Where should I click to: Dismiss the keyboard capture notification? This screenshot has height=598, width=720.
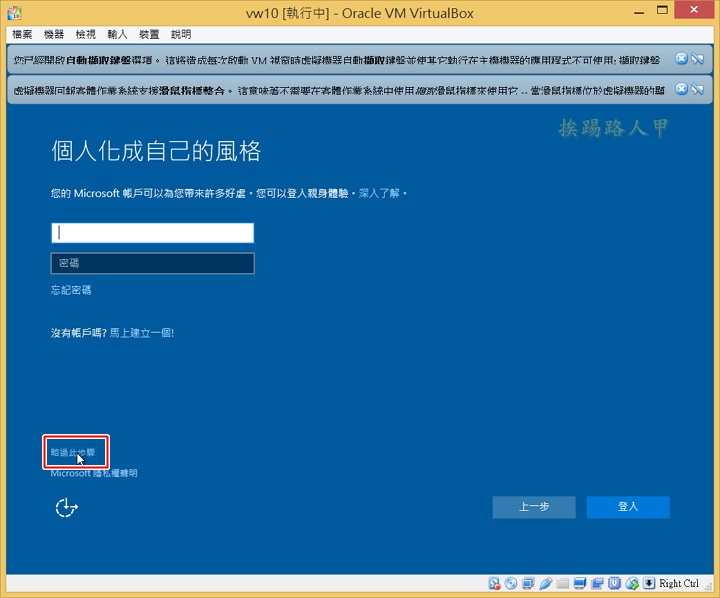(x=681, y=58)
